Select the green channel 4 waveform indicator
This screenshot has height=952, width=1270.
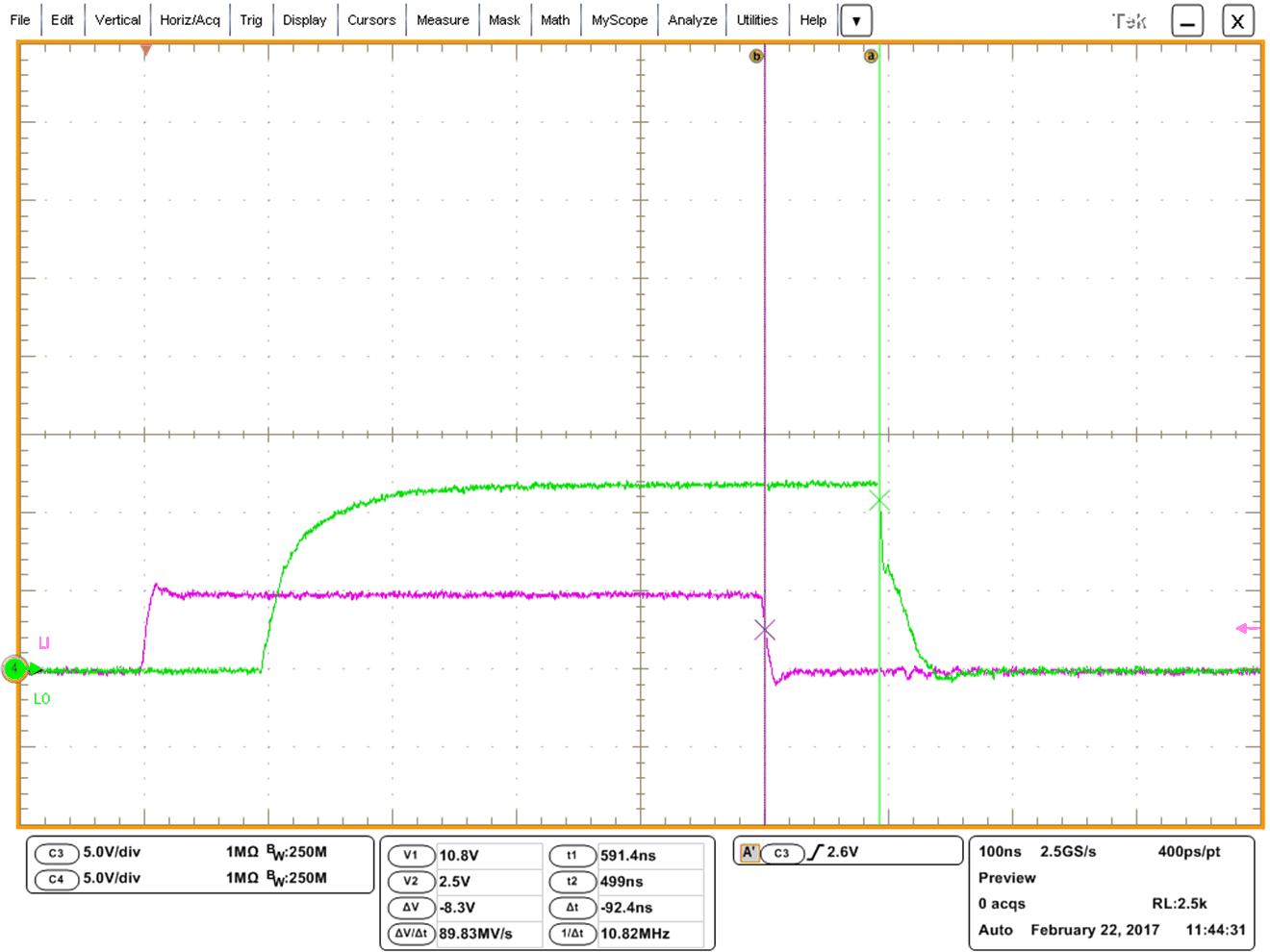coord(14,669)
